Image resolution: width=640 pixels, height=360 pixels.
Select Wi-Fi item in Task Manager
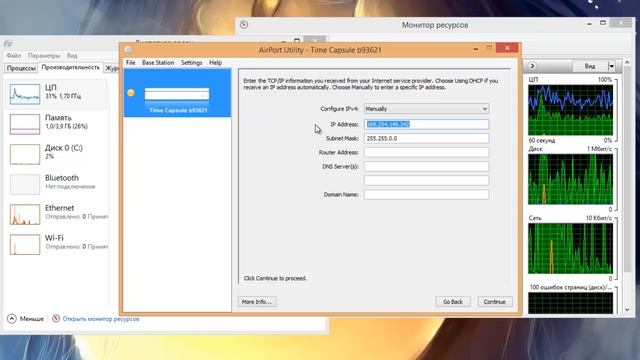[x=57, y=244]
